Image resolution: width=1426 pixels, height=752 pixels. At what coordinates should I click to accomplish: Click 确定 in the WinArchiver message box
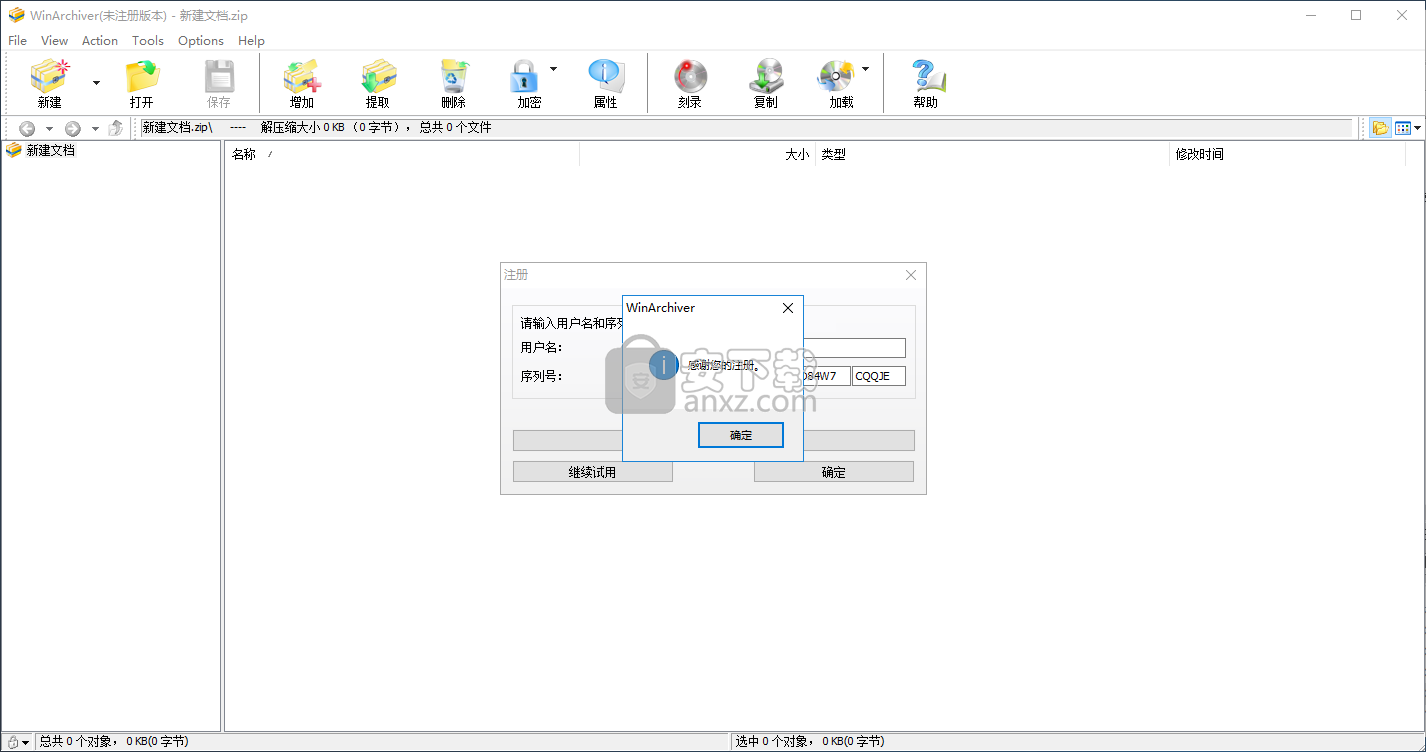click(741, 435)
